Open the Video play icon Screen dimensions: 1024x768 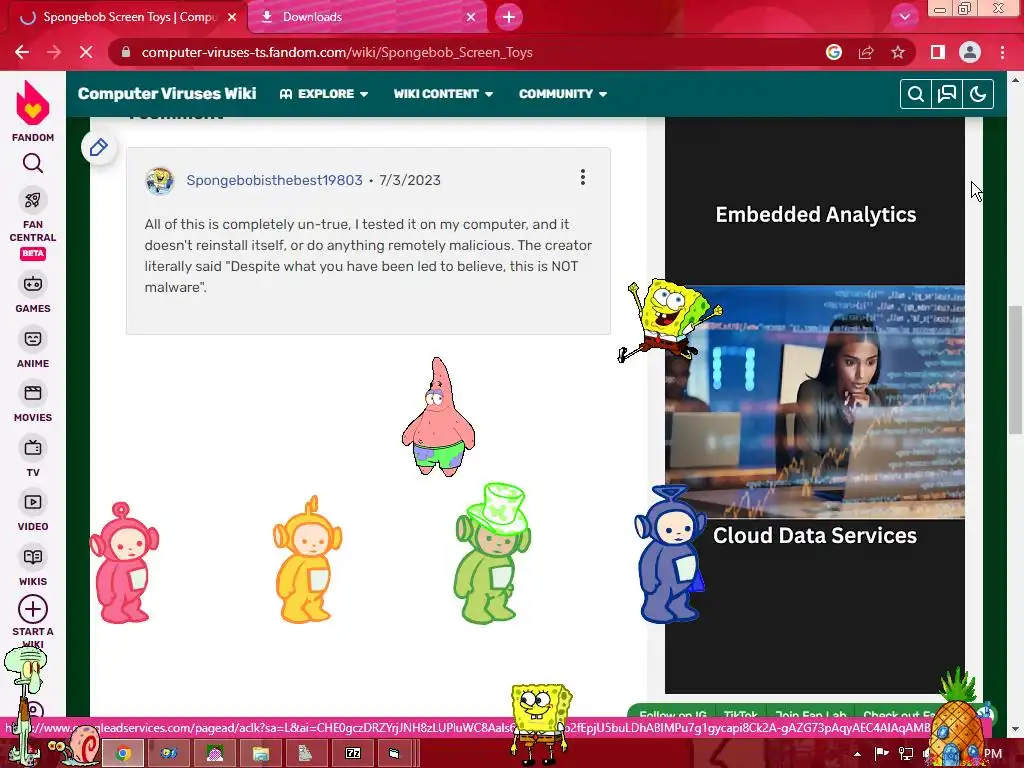click(33, 502)
